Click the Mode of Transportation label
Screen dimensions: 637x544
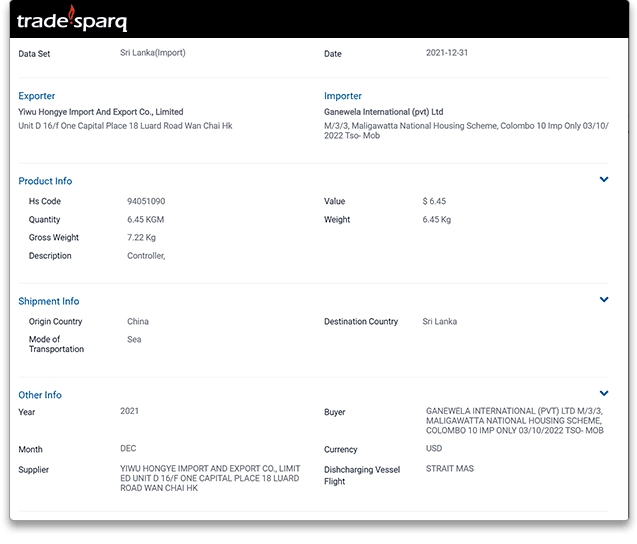[x=56, y=344]
